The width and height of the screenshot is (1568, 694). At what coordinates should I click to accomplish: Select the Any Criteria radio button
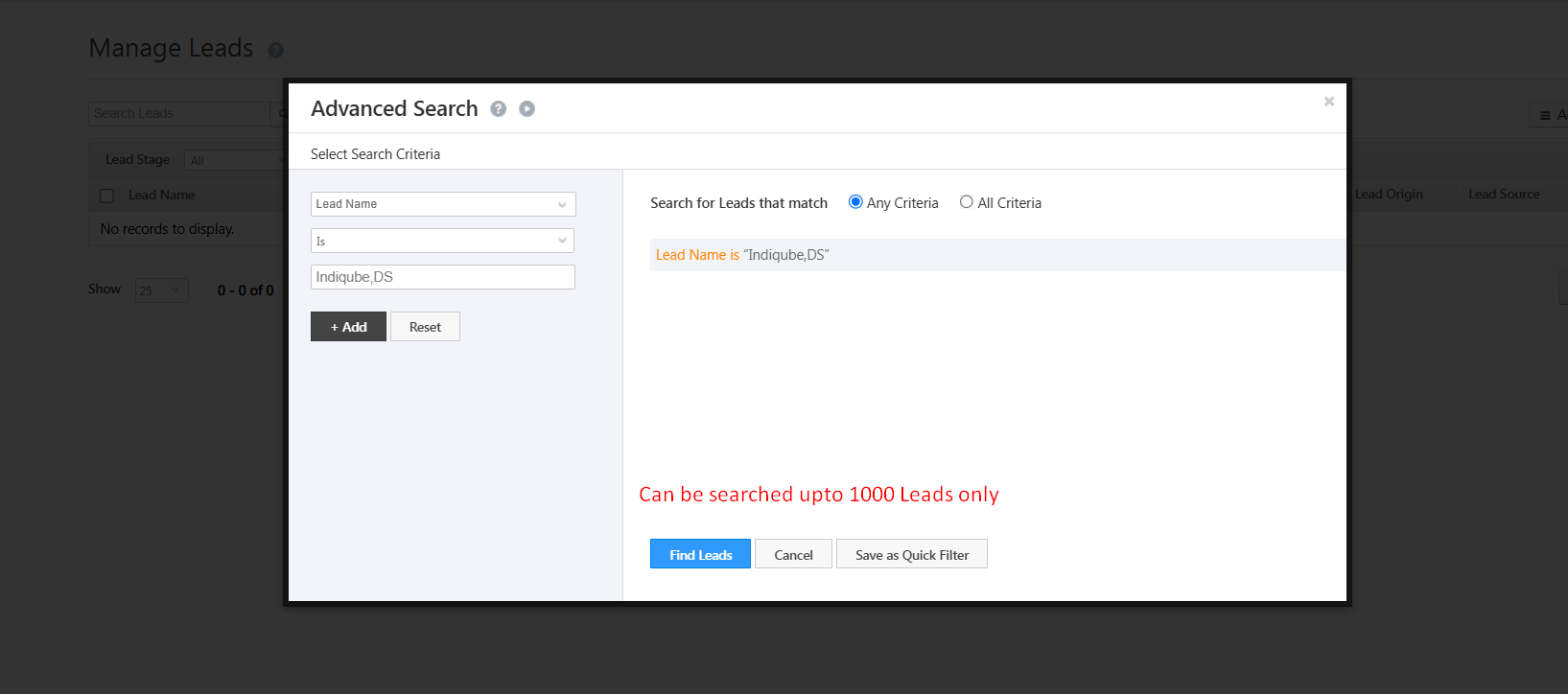tap(855, 202)
